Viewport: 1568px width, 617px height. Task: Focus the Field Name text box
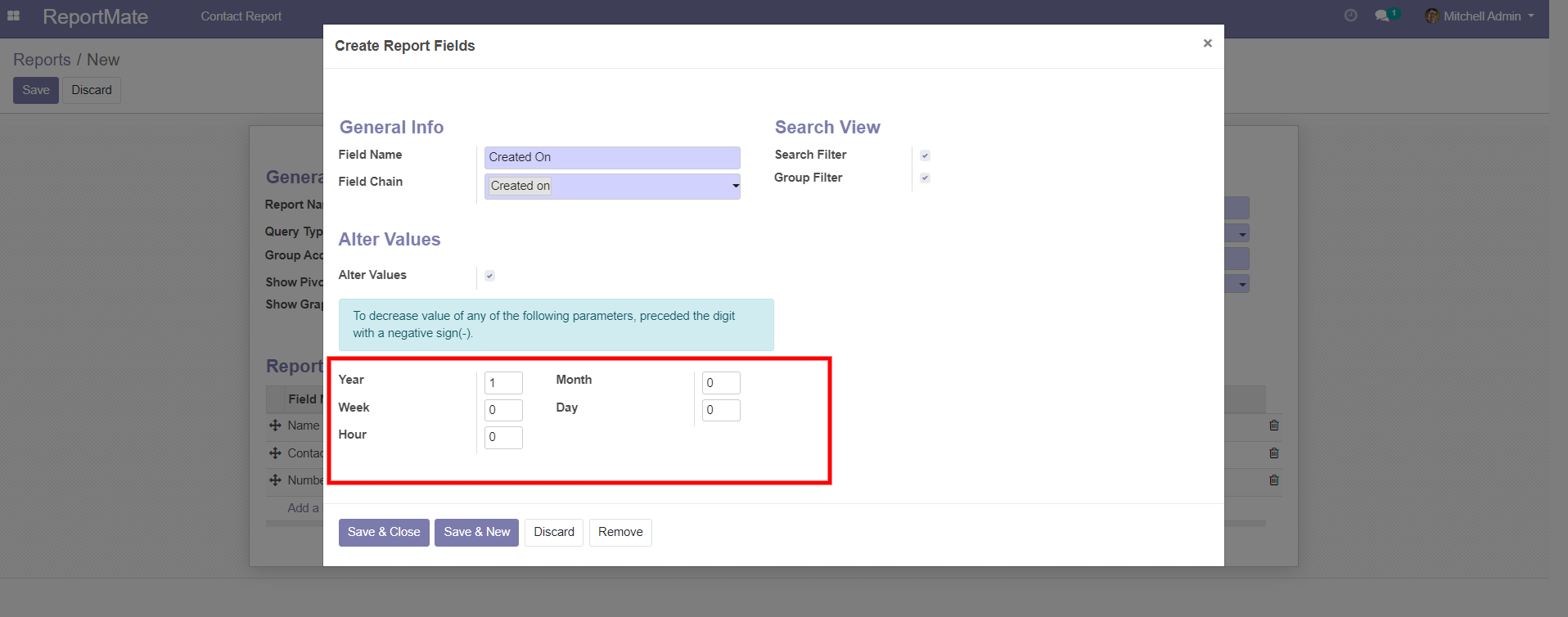(x=612, y=157)
